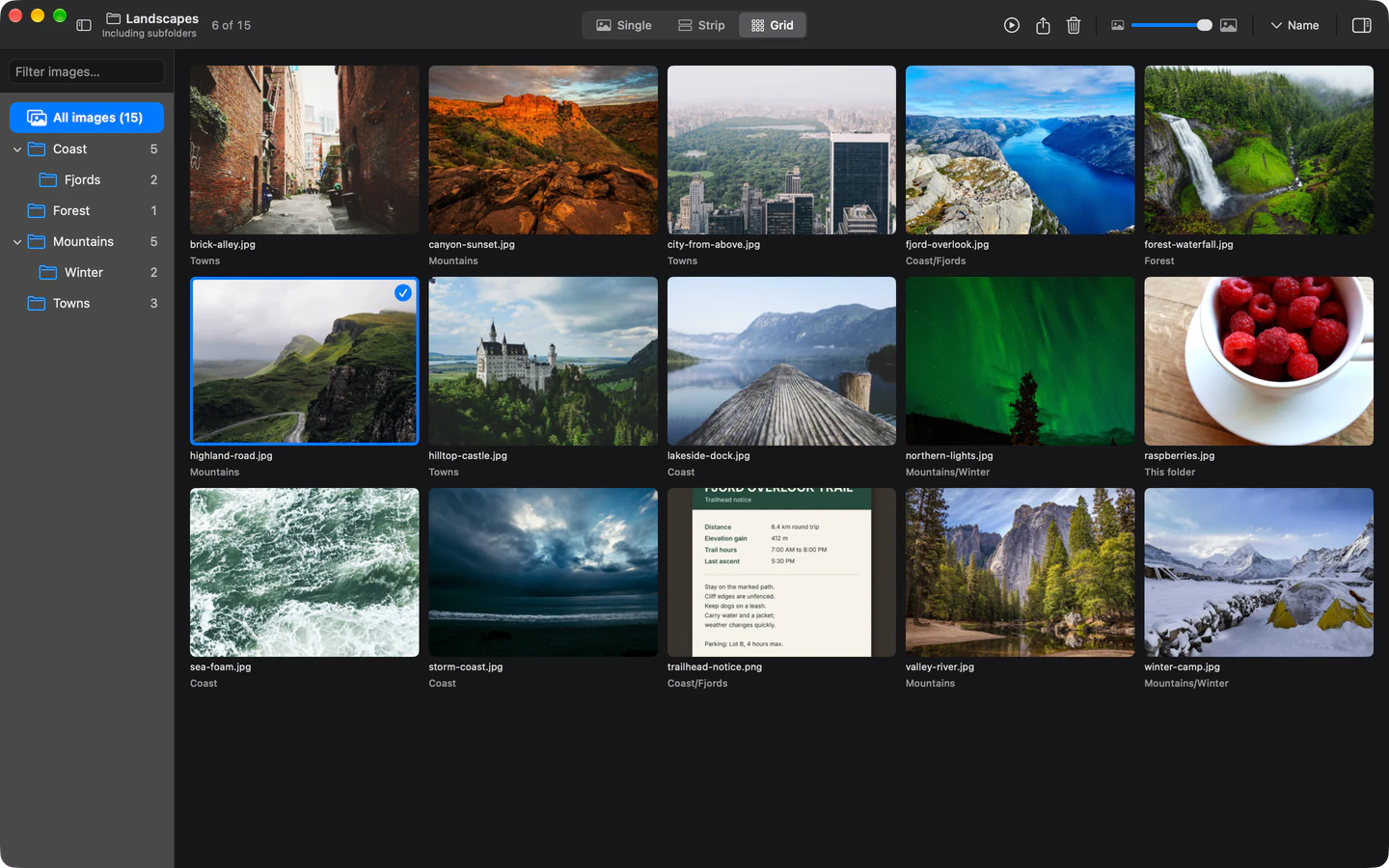The image size is (1389, 868).
Task: Click the hilltop-castle.jpg file name
Action: 468,456
